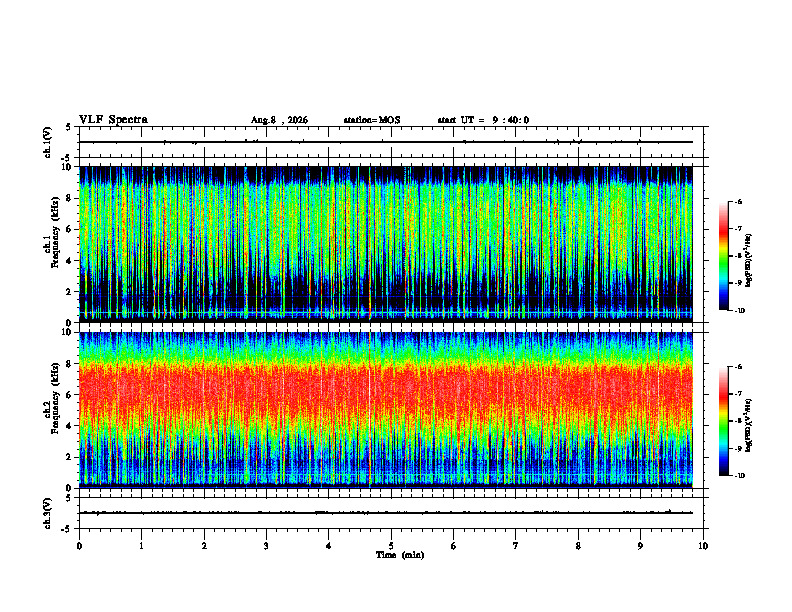
Task: Select the "station=MOS" header text
Action: (x=372, y=120)
